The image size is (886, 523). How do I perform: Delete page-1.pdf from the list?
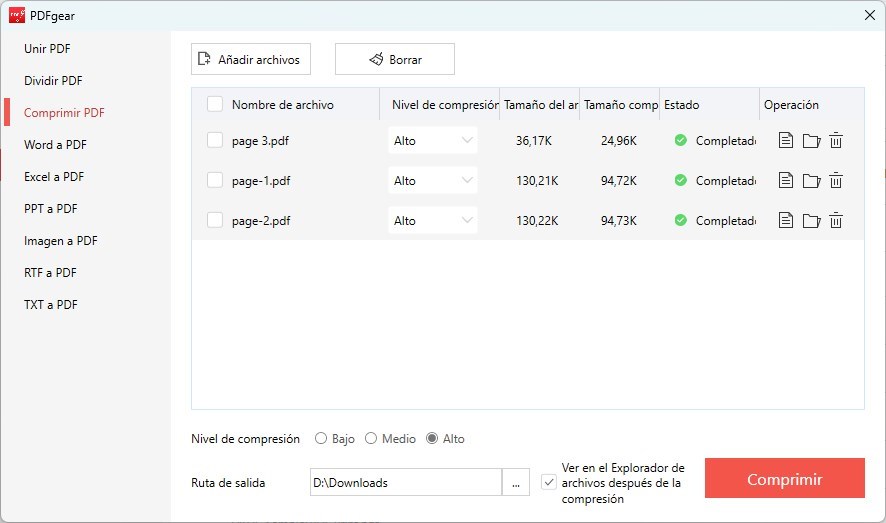[836, 180]
